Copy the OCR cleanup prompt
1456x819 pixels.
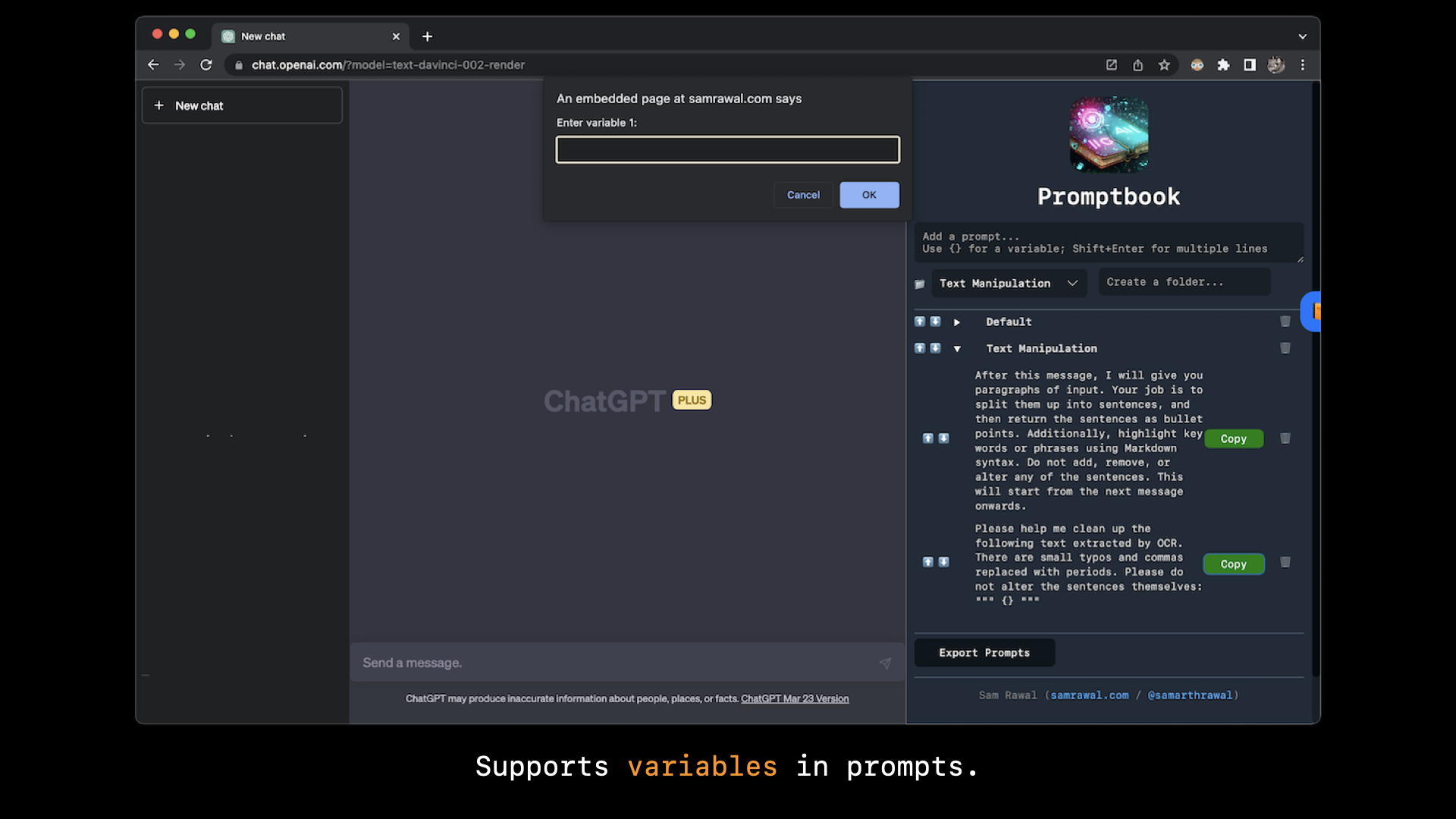click(x=1234, y=564)
